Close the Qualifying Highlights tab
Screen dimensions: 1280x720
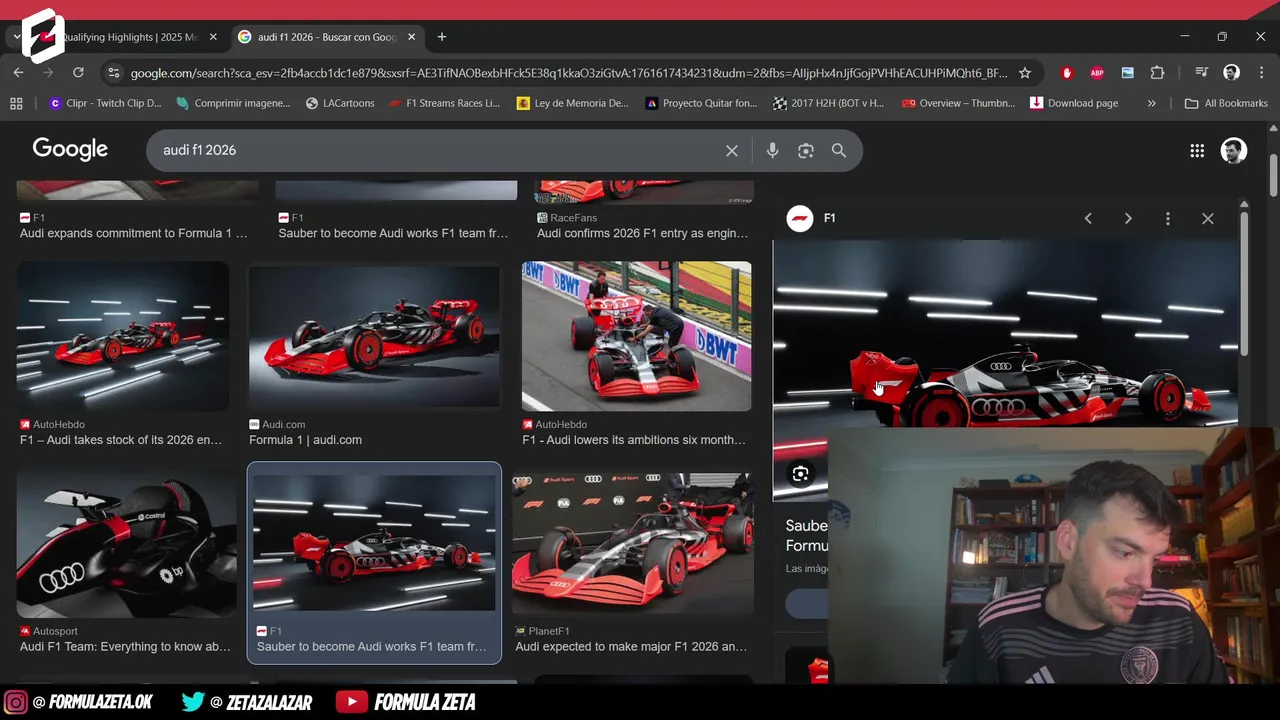[213, 37]
